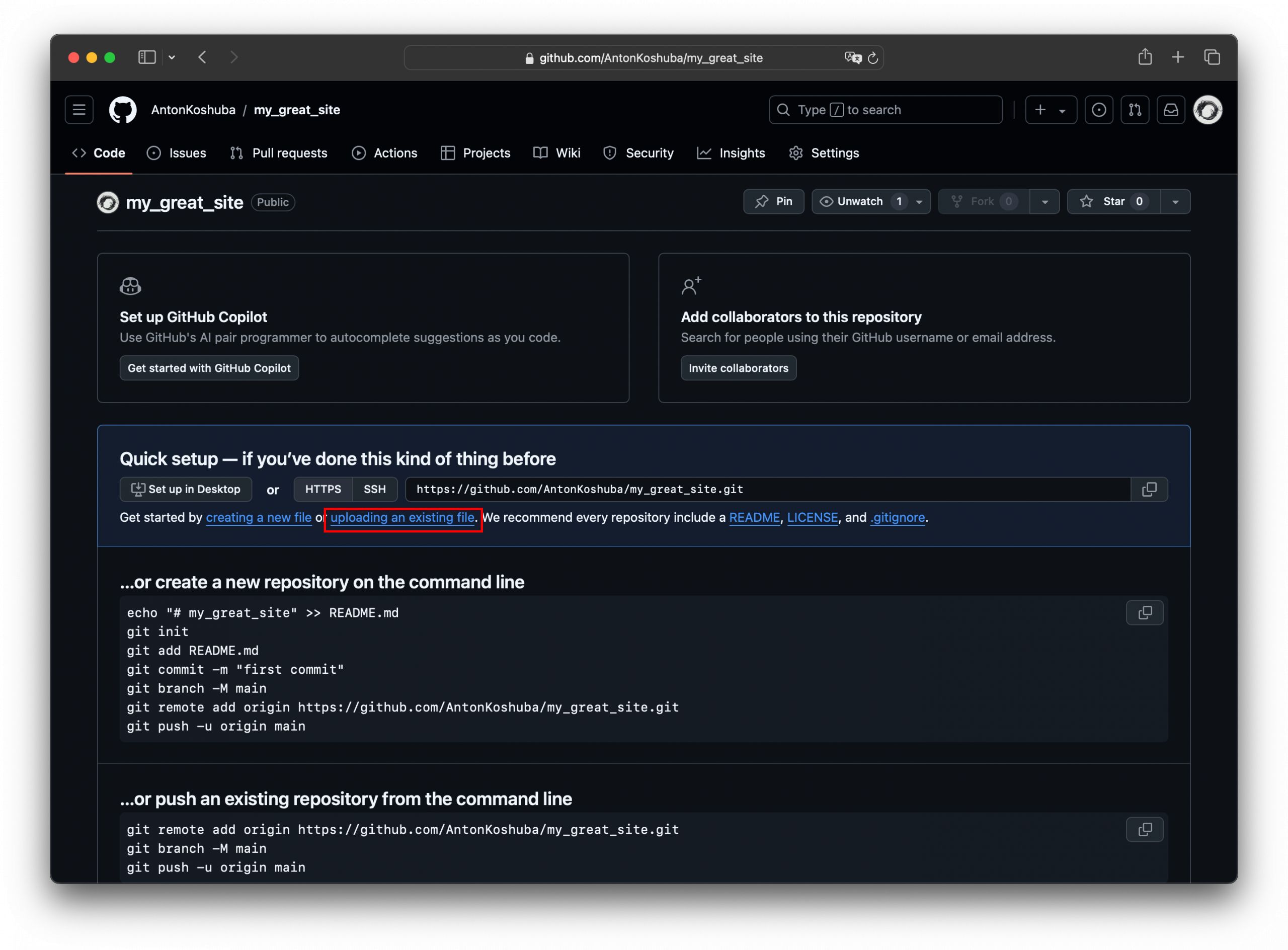Open the Security tab
The height and width of the screenshot is (950, 1288).
point(638,153)
